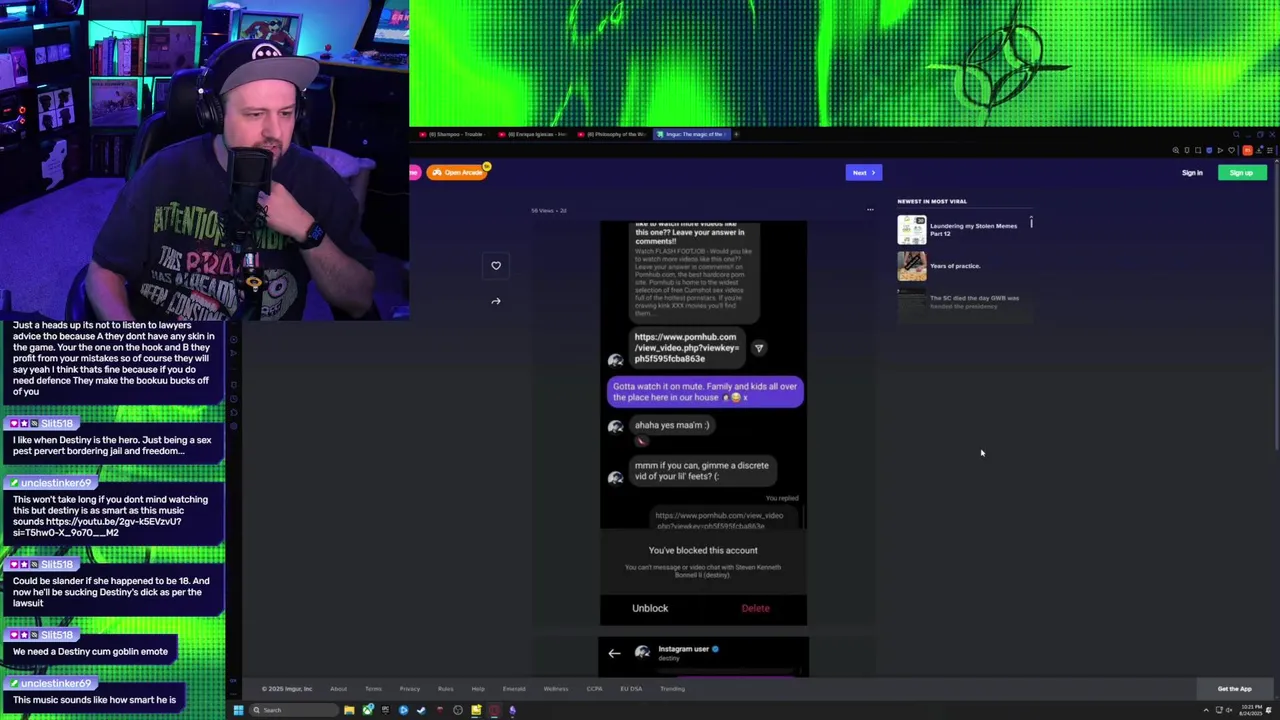
Task: Click the play icon in browser toolbar
Action: pos(1220,150)
